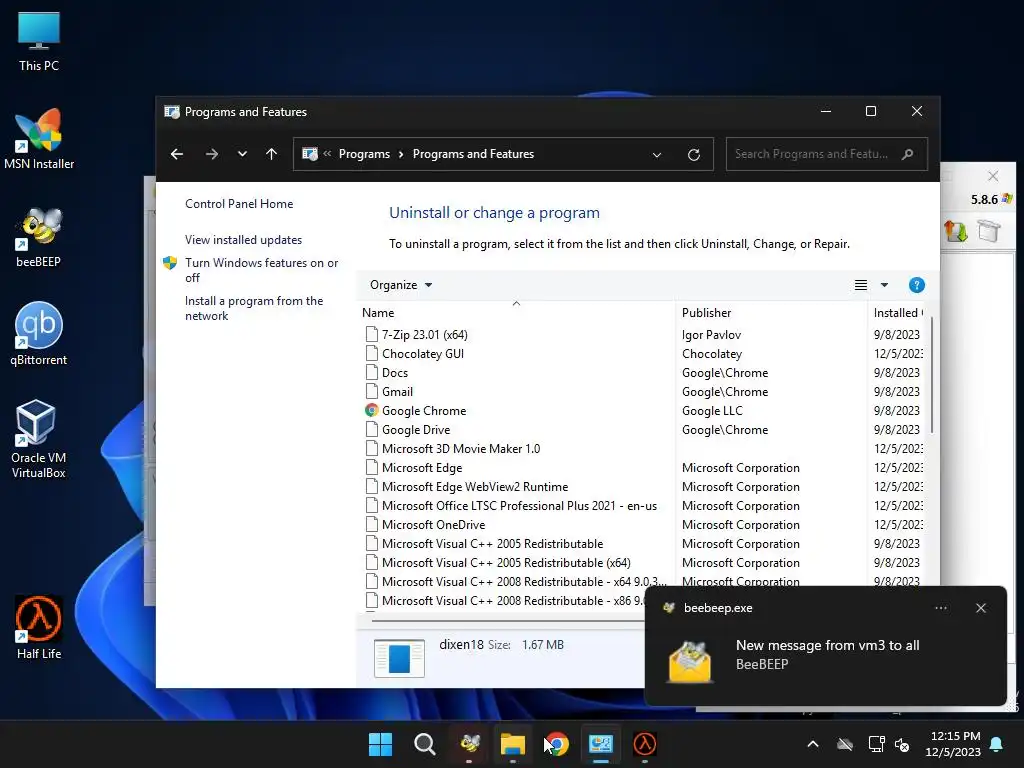Select Docs program entry

point(394,372)
